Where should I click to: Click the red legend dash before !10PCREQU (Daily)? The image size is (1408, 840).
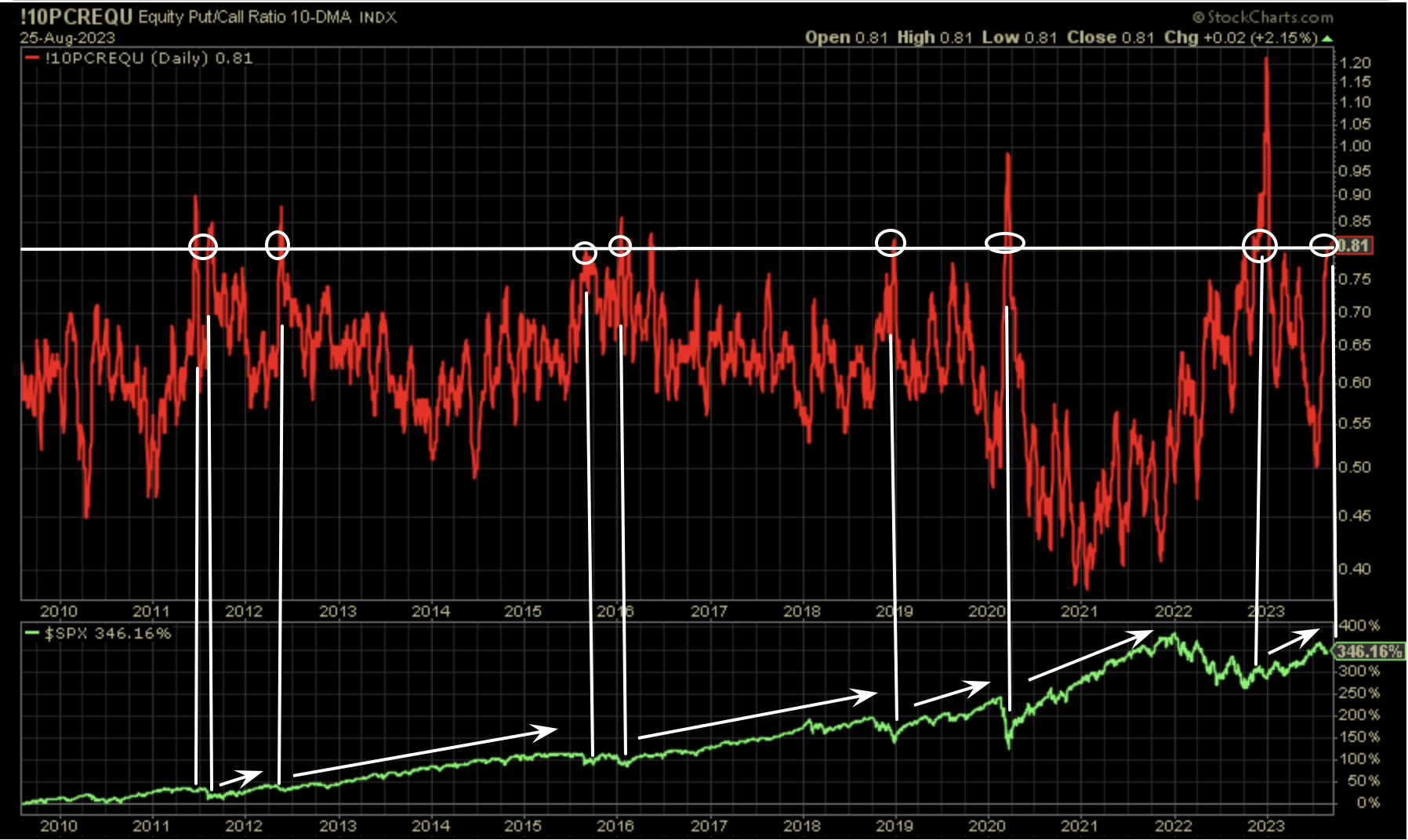tap(31, 58)
